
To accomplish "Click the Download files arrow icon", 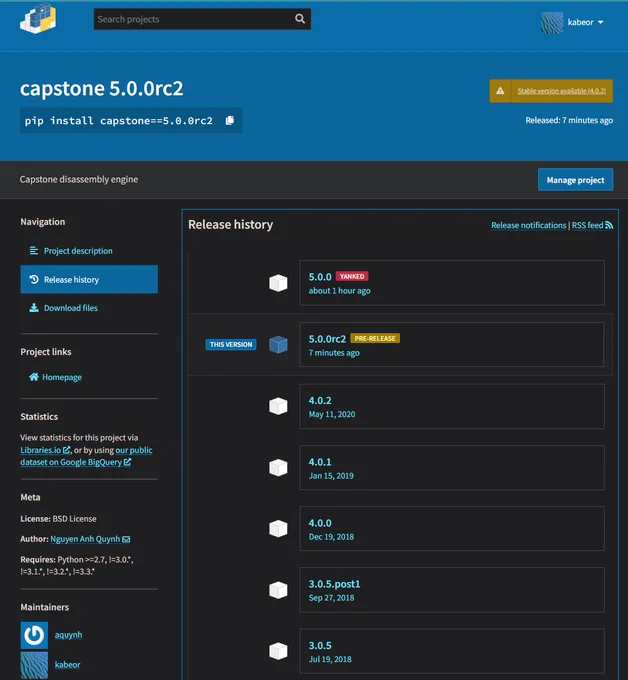I will pos(34,307).
